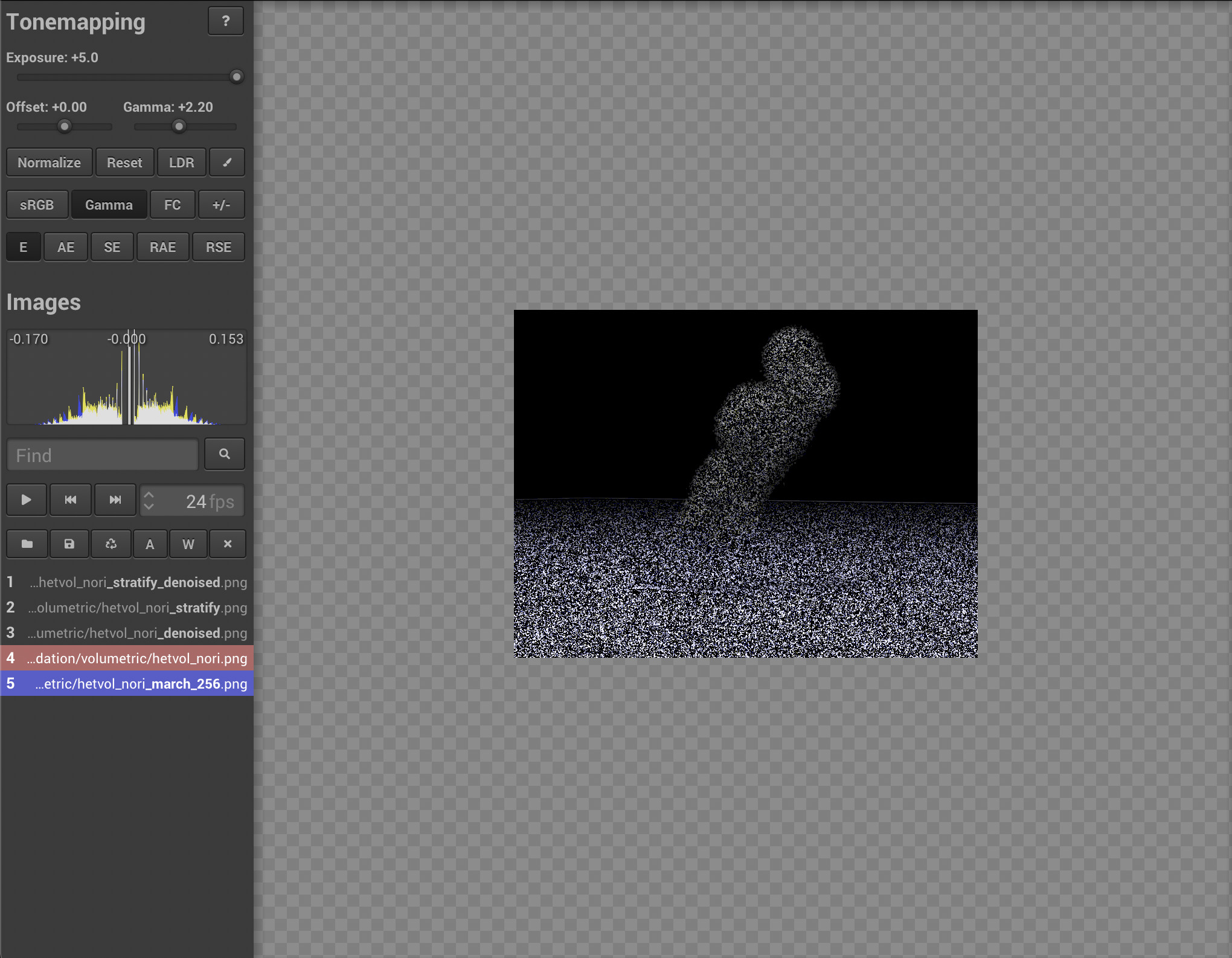Click the Gamma slider handle
Screen dimensions: 1232x958
point(179,127)
